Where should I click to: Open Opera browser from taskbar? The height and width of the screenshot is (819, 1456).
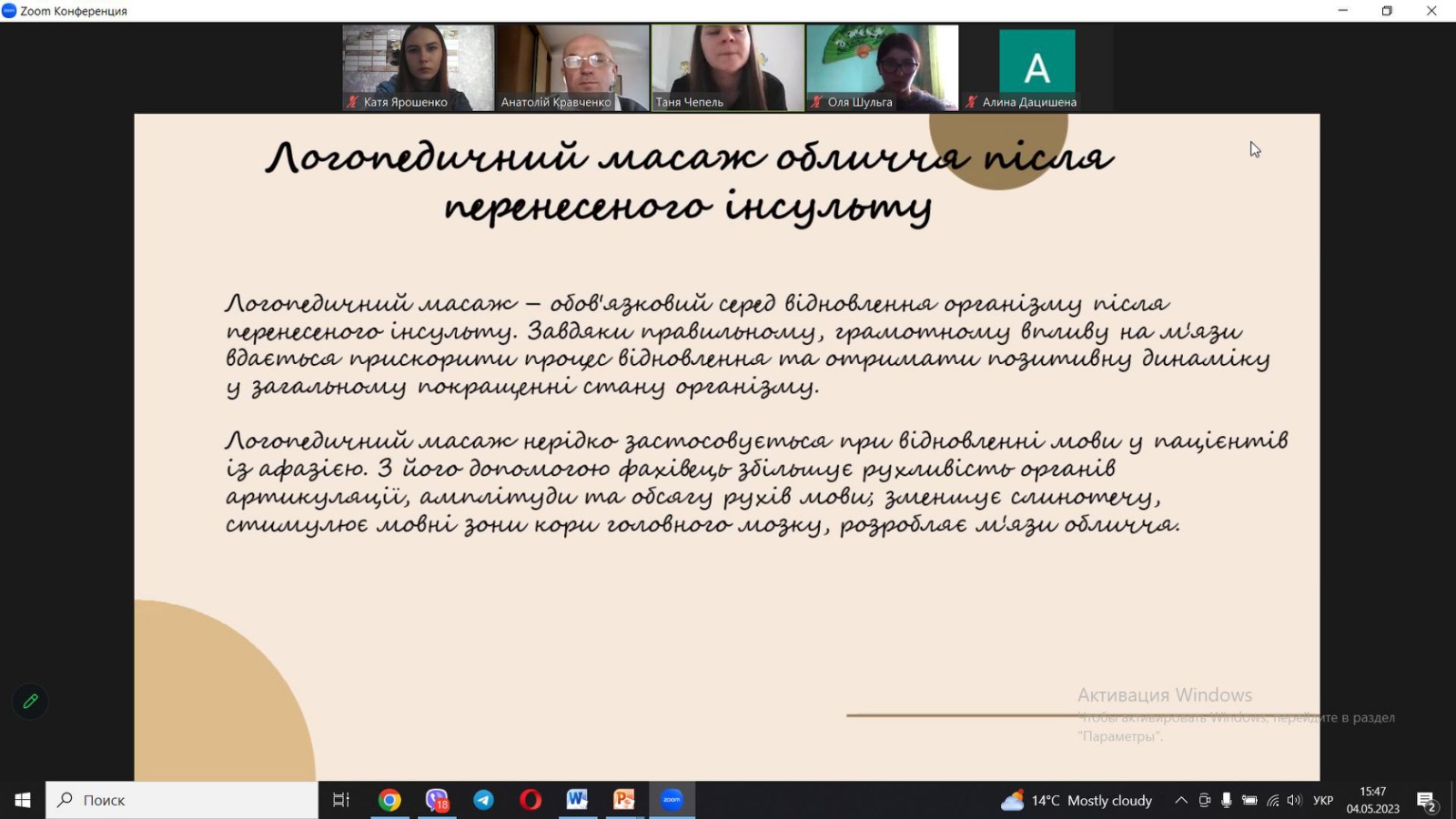[531, 800]
